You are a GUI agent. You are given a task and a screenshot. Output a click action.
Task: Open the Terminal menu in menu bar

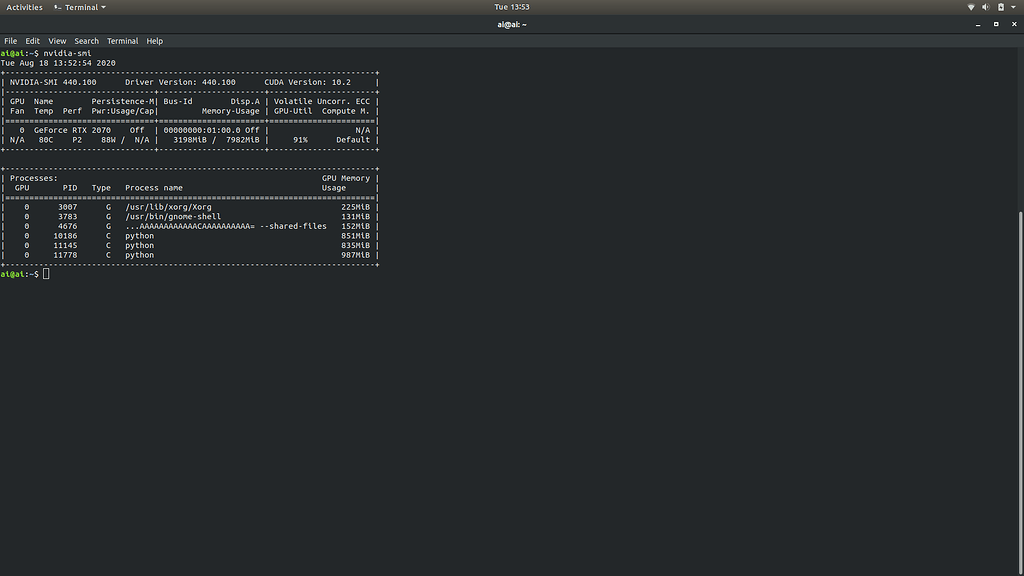pyautogui.click(x=122, y=41)
